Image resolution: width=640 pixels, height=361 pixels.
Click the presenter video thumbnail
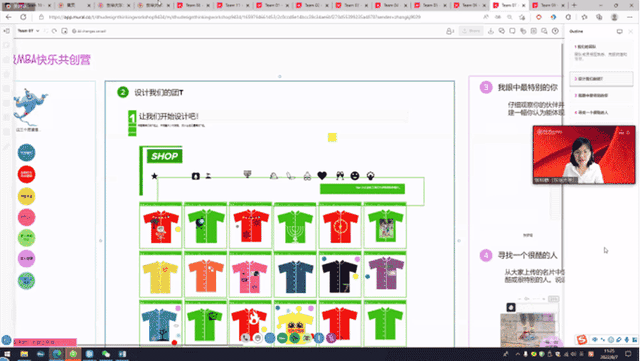click(584, 155)
